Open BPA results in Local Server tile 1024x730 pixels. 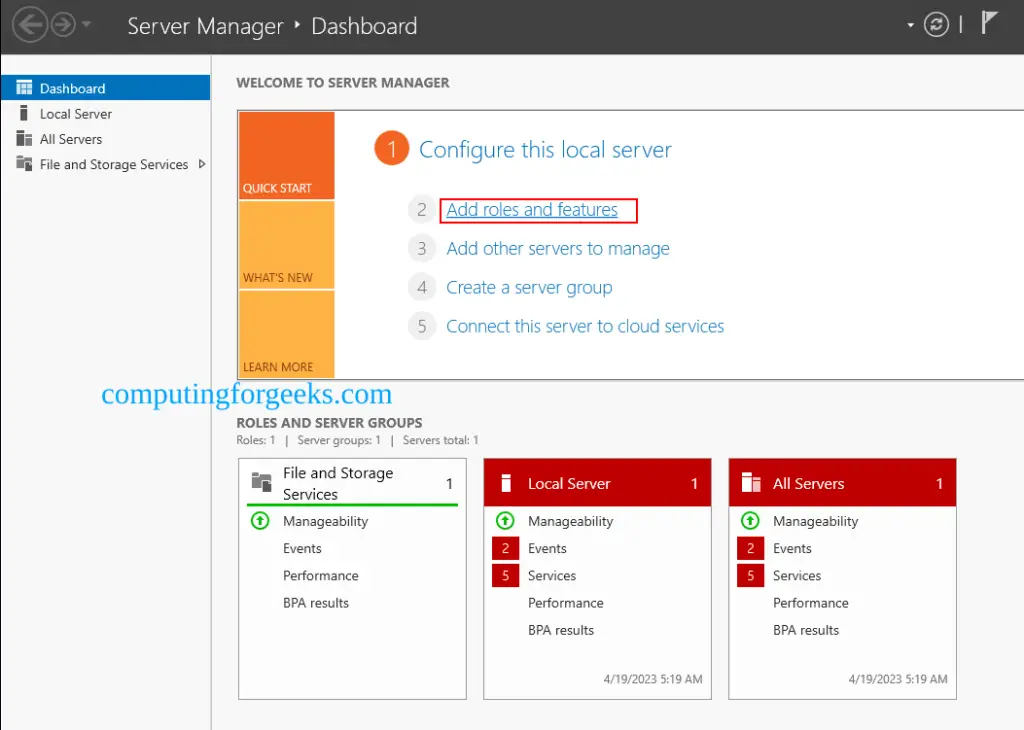click(x=561, y=631)
